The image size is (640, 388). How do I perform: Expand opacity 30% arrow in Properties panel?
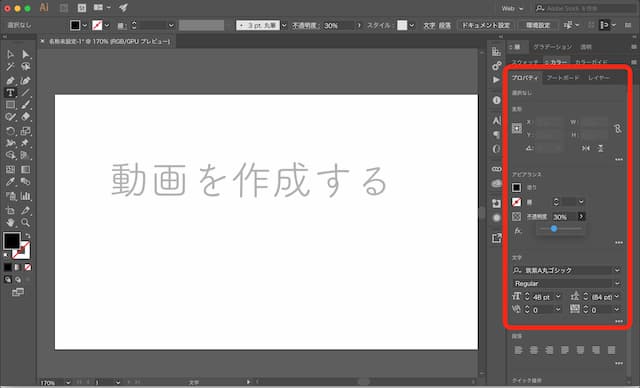[x=581, y=217]
